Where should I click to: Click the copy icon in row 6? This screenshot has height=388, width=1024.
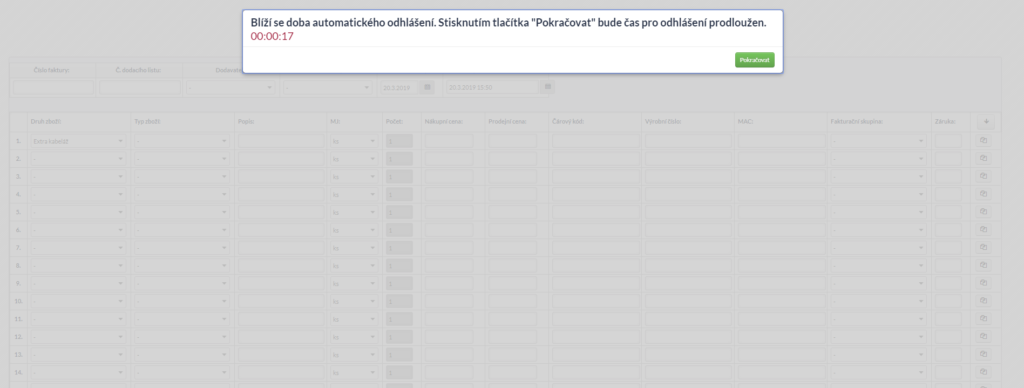[983, 230]
